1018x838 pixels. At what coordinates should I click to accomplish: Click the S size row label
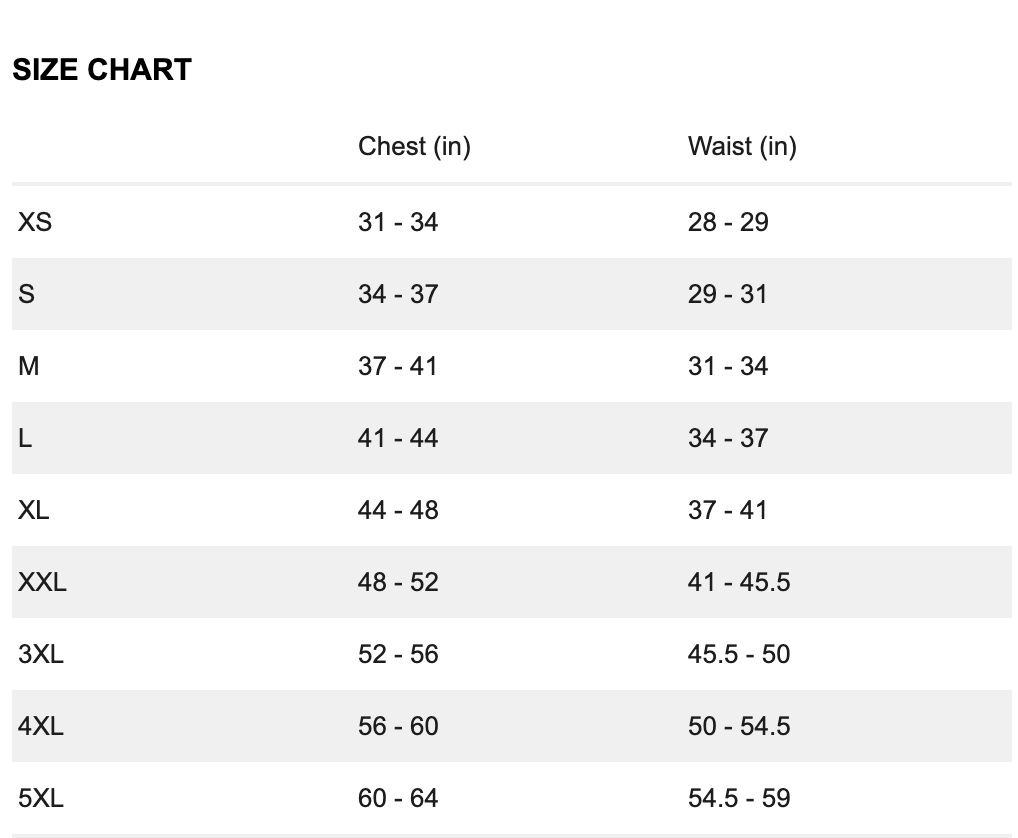click(27, 294)
